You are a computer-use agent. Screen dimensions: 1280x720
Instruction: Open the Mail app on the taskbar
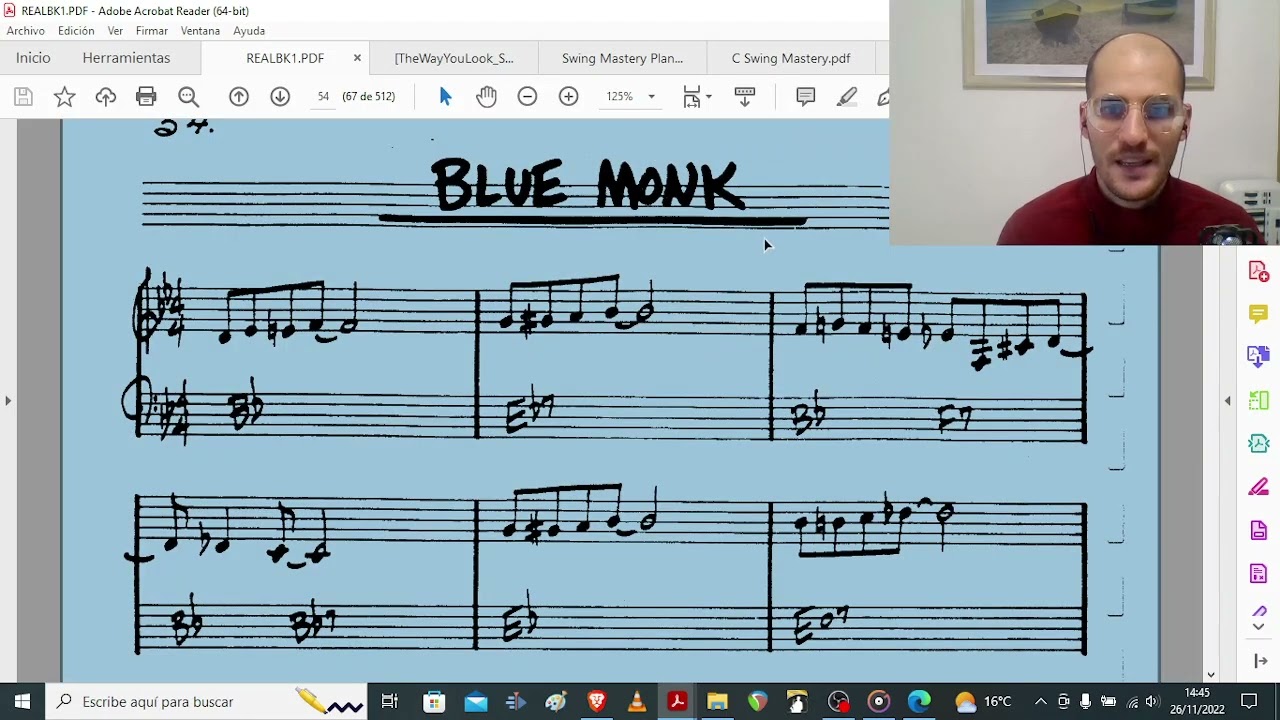pos(476,701)
